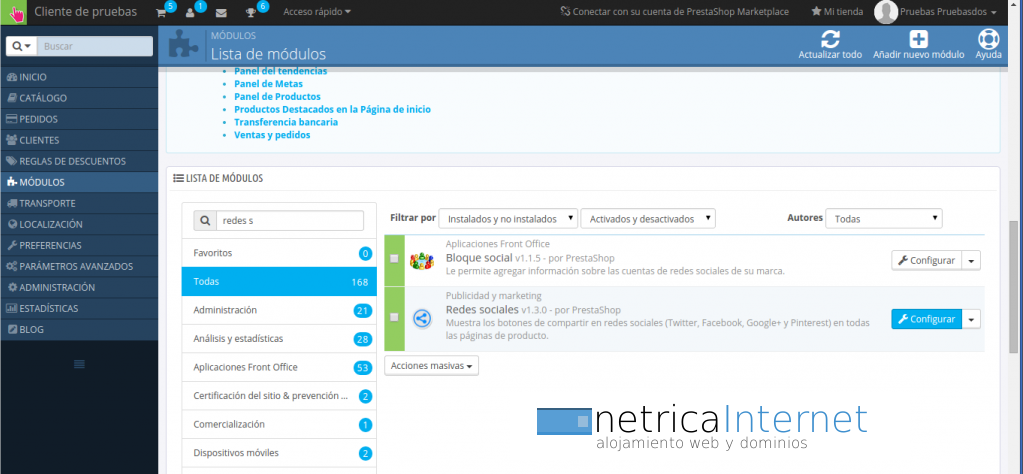Collapse the sidebar using hamburger icon

[x=79, y=364]
